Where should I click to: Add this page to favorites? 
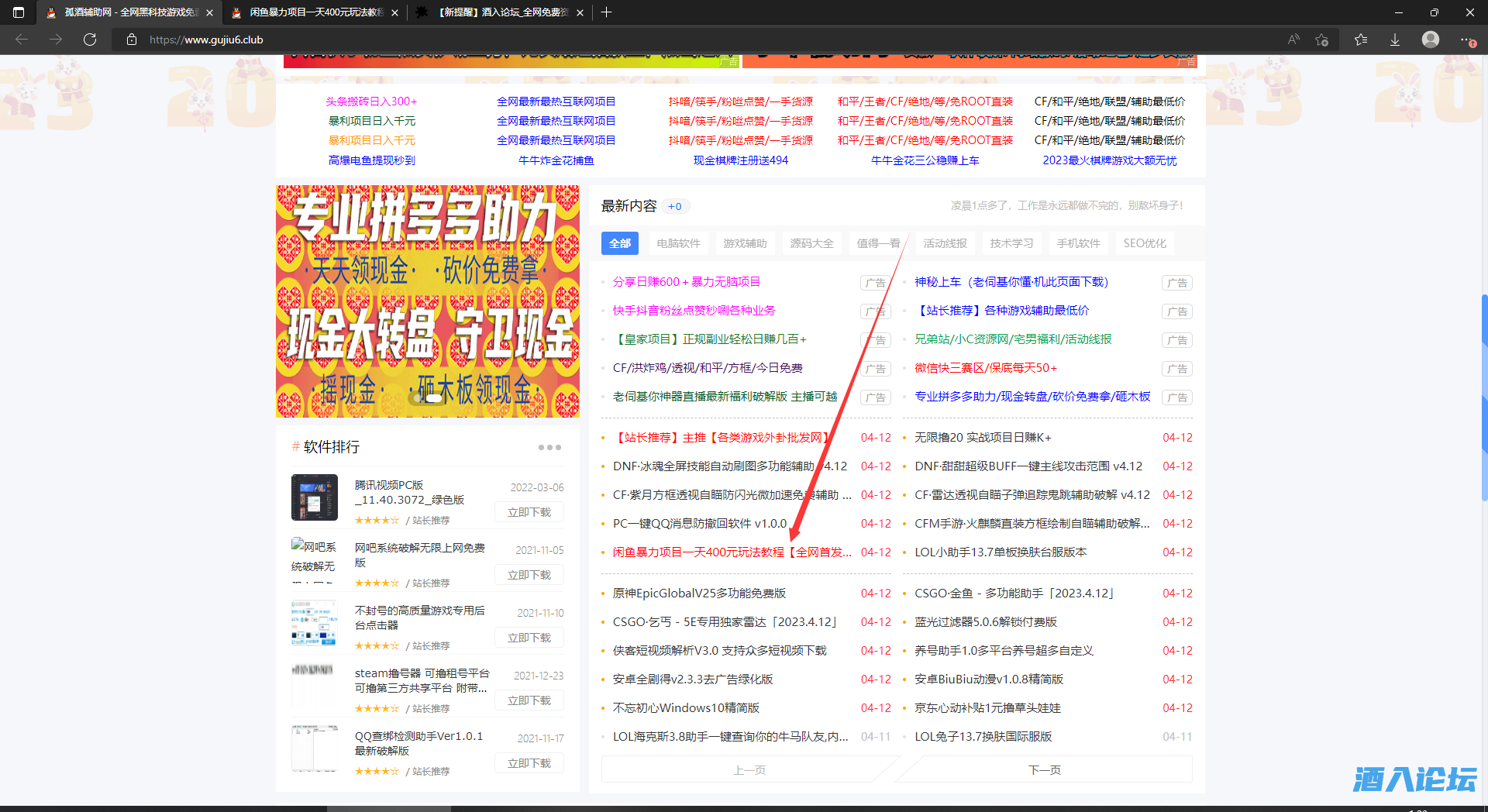tap(1322, 40)
